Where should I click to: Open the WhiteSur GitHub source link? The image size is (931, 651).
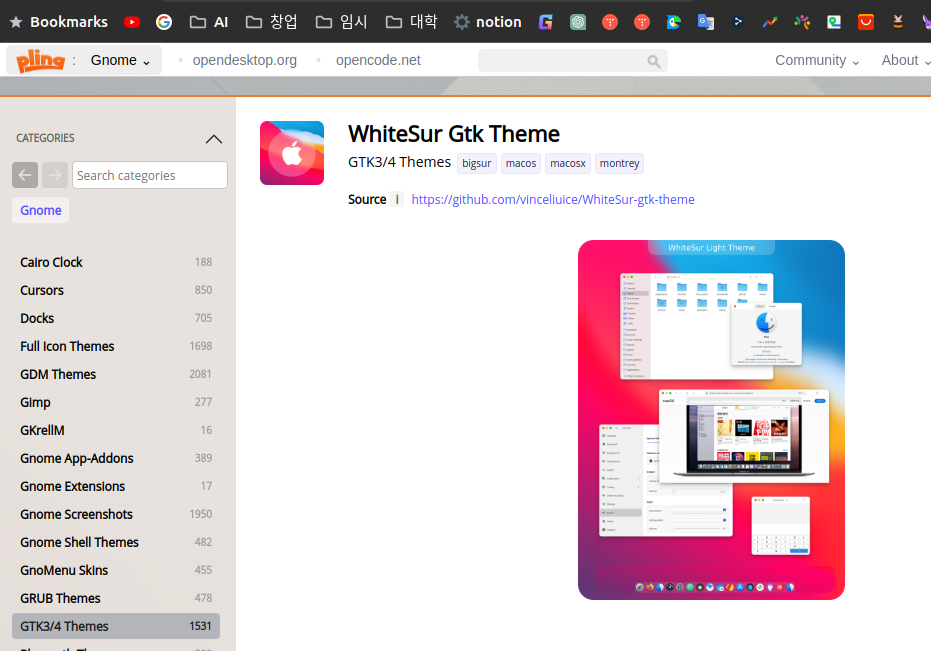[553, 200]
